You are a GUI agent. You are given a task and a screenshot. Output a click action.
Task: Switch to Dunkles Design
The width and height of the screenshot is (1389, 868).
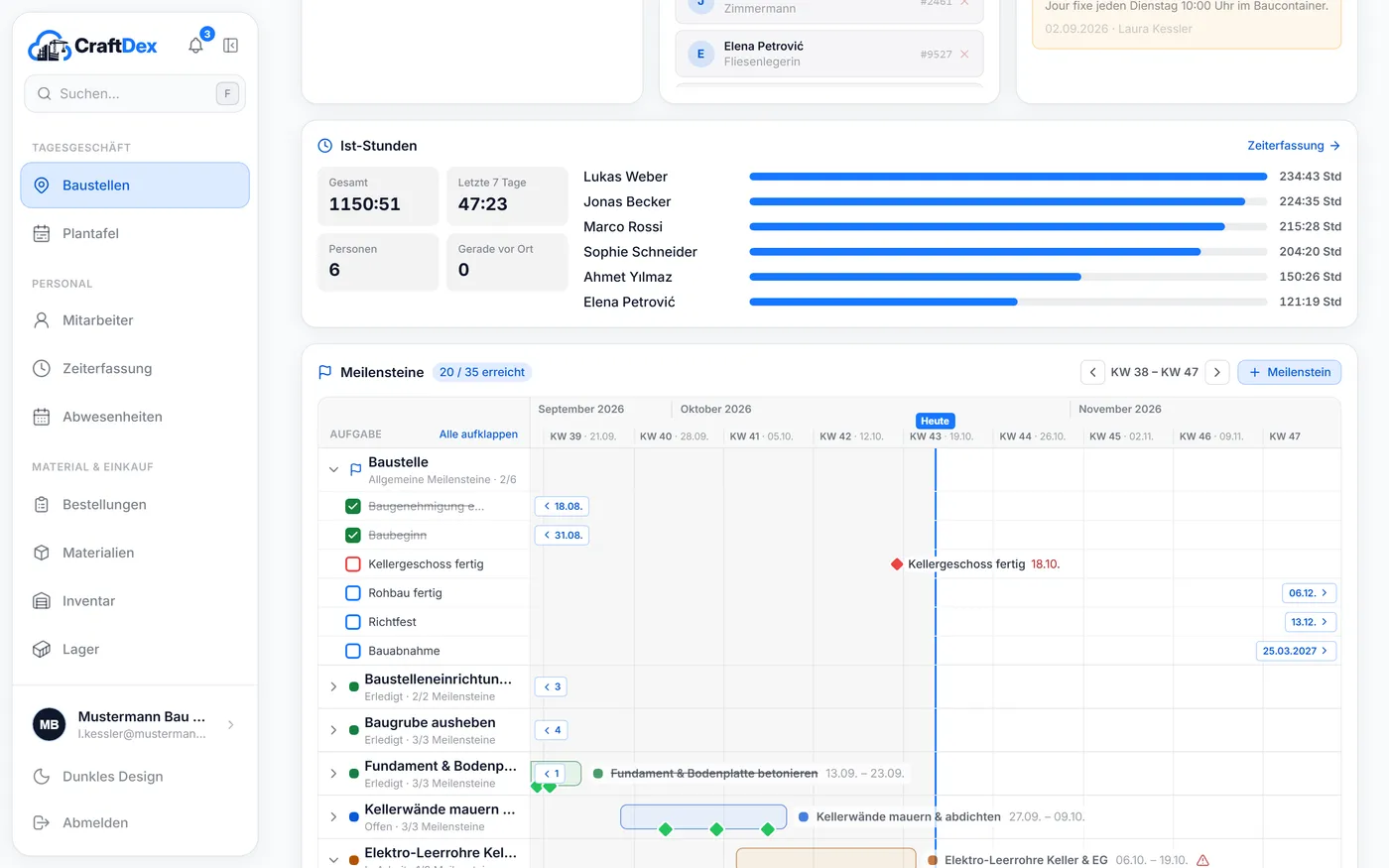point(135,777)
